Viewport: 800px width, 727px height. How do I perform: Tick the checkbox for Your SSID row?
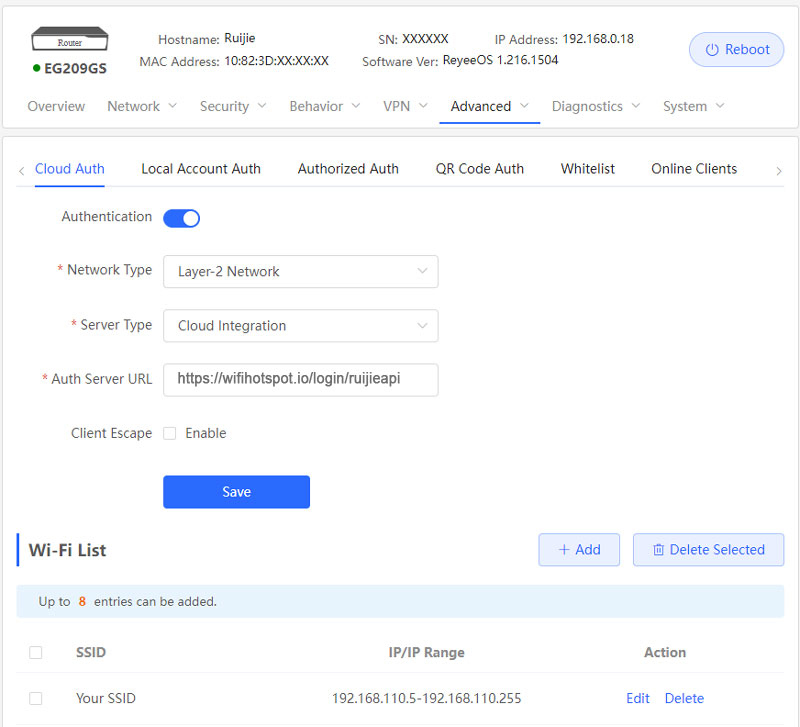coord(36,698)
